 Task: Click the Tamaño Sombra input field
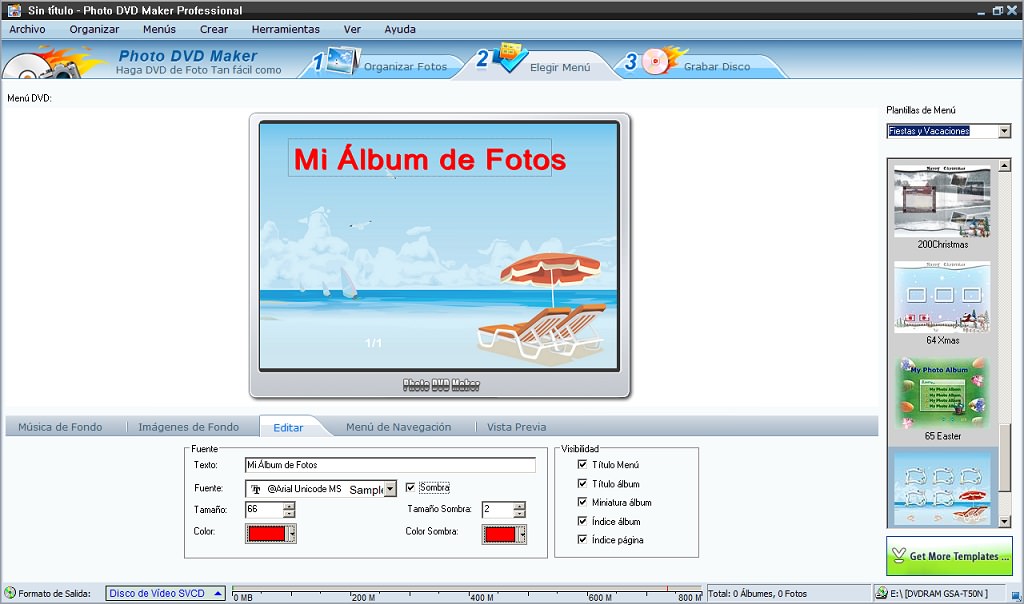(x=498, y=509)
